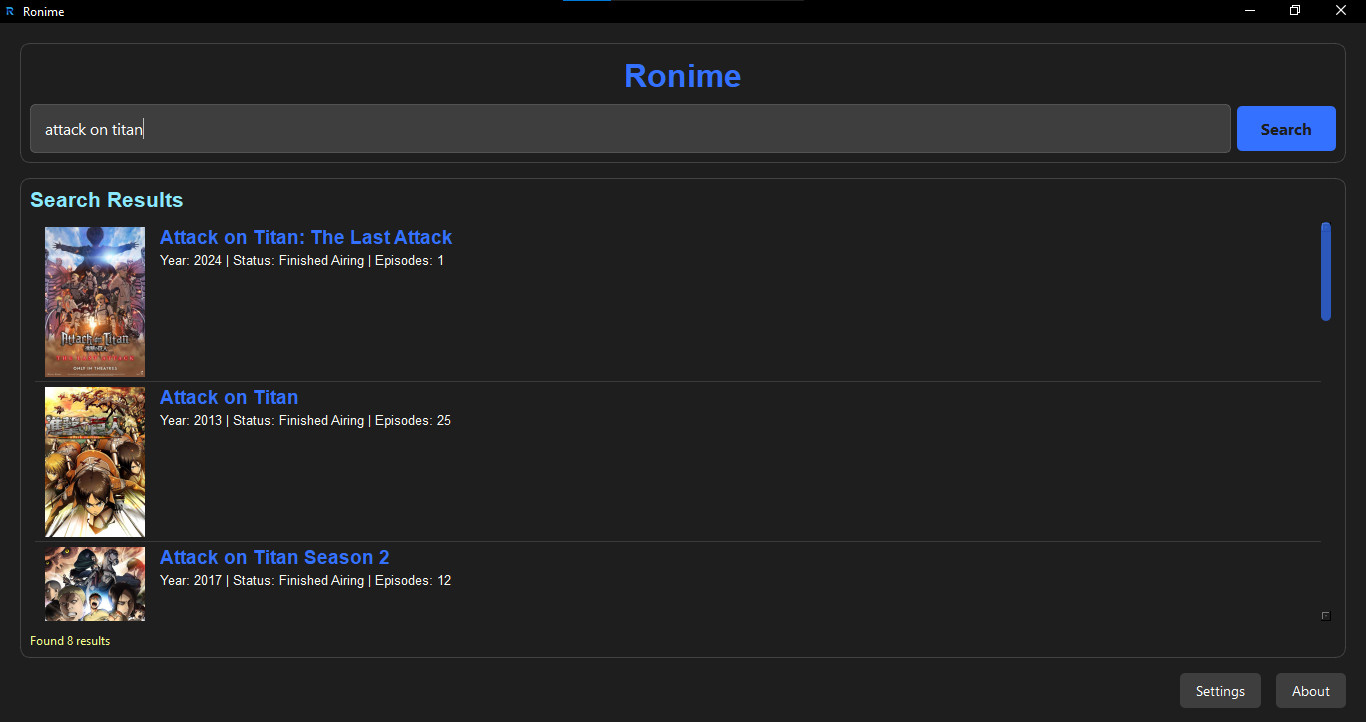Click the 'Search Results' heading

(x=107, y=200)
